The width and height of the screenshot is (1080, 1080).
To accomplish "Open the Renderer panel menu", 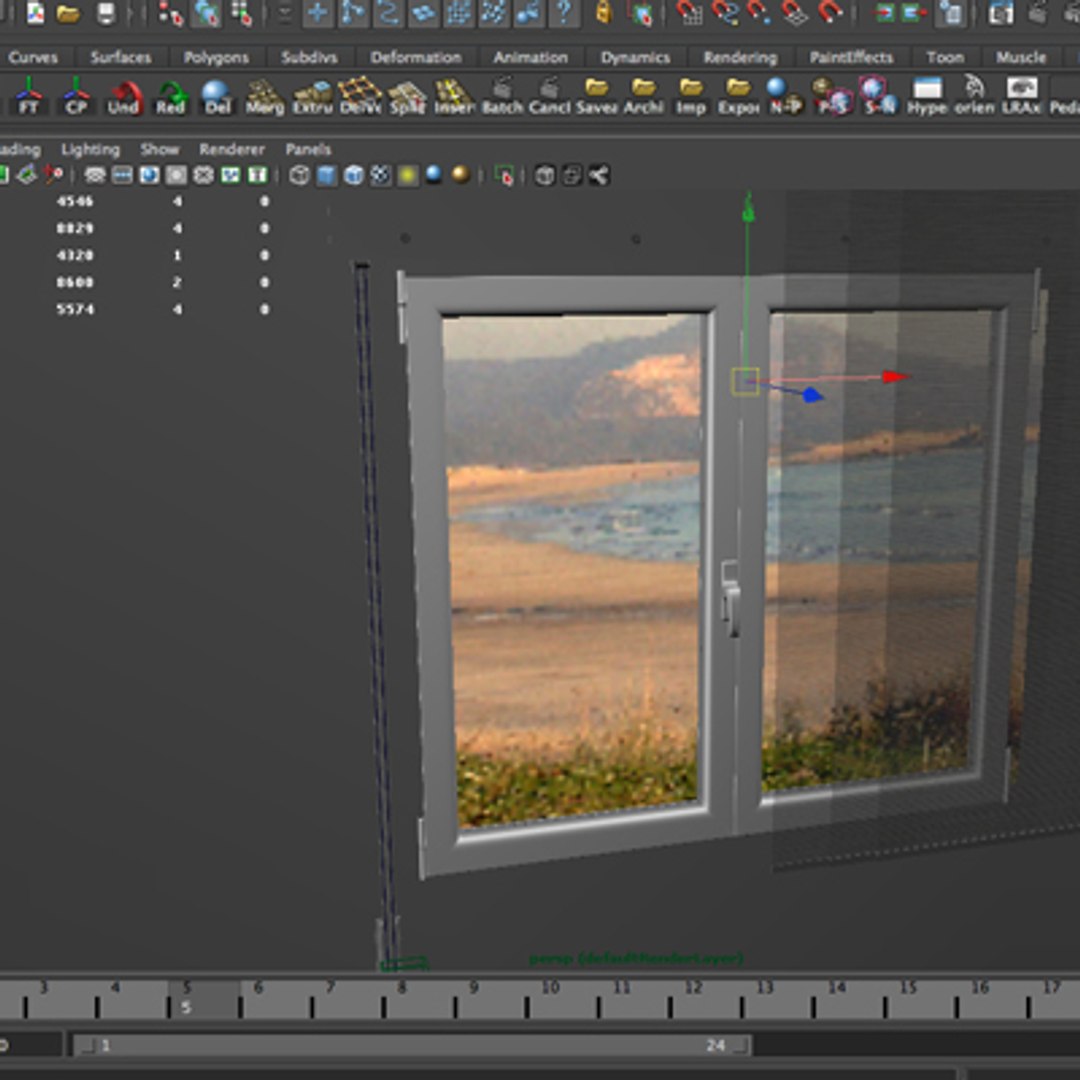I will click(x=232, y=149).
